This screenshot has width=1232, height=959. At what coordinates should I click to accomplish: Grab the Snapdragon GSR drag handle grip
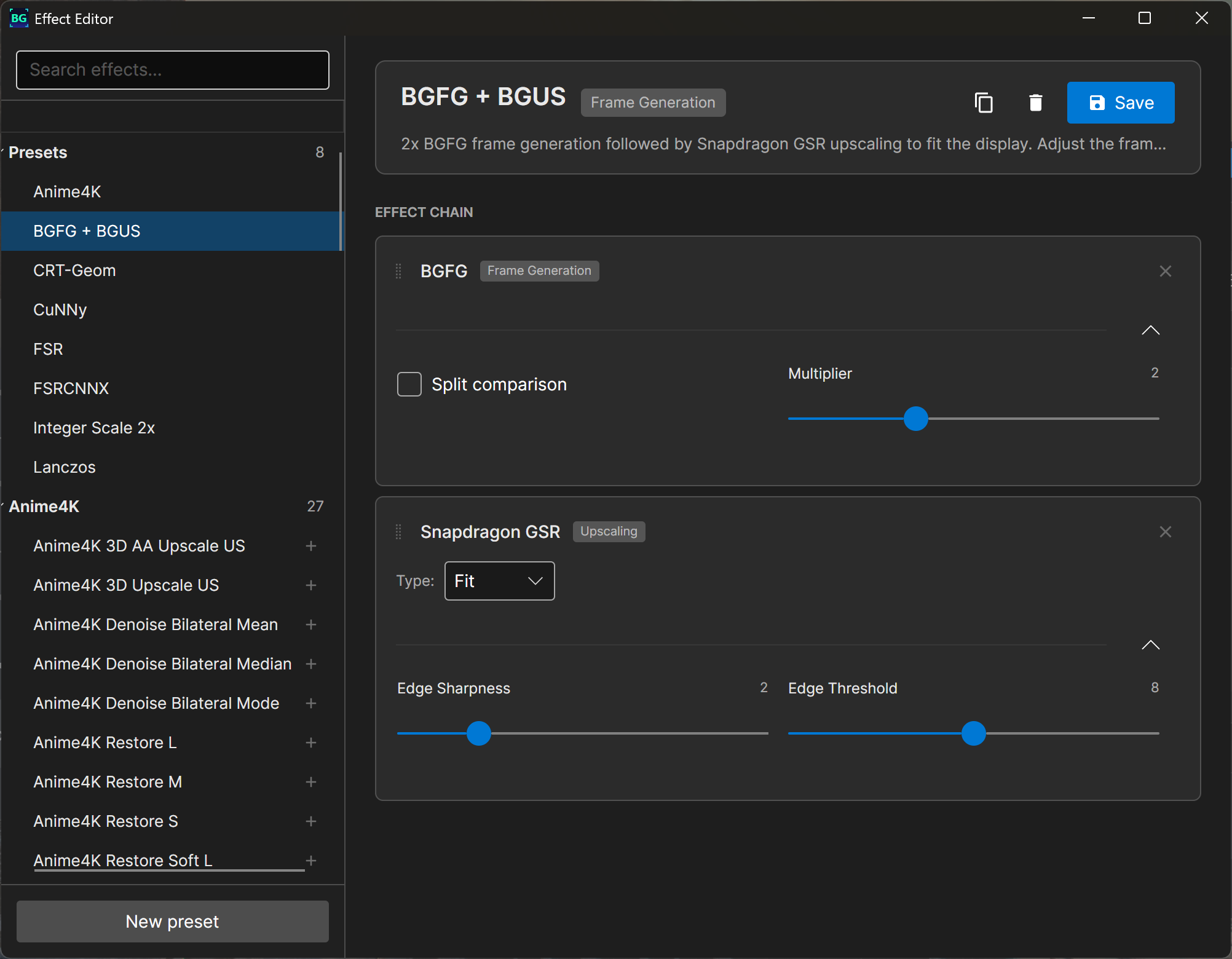click(398, 532)
